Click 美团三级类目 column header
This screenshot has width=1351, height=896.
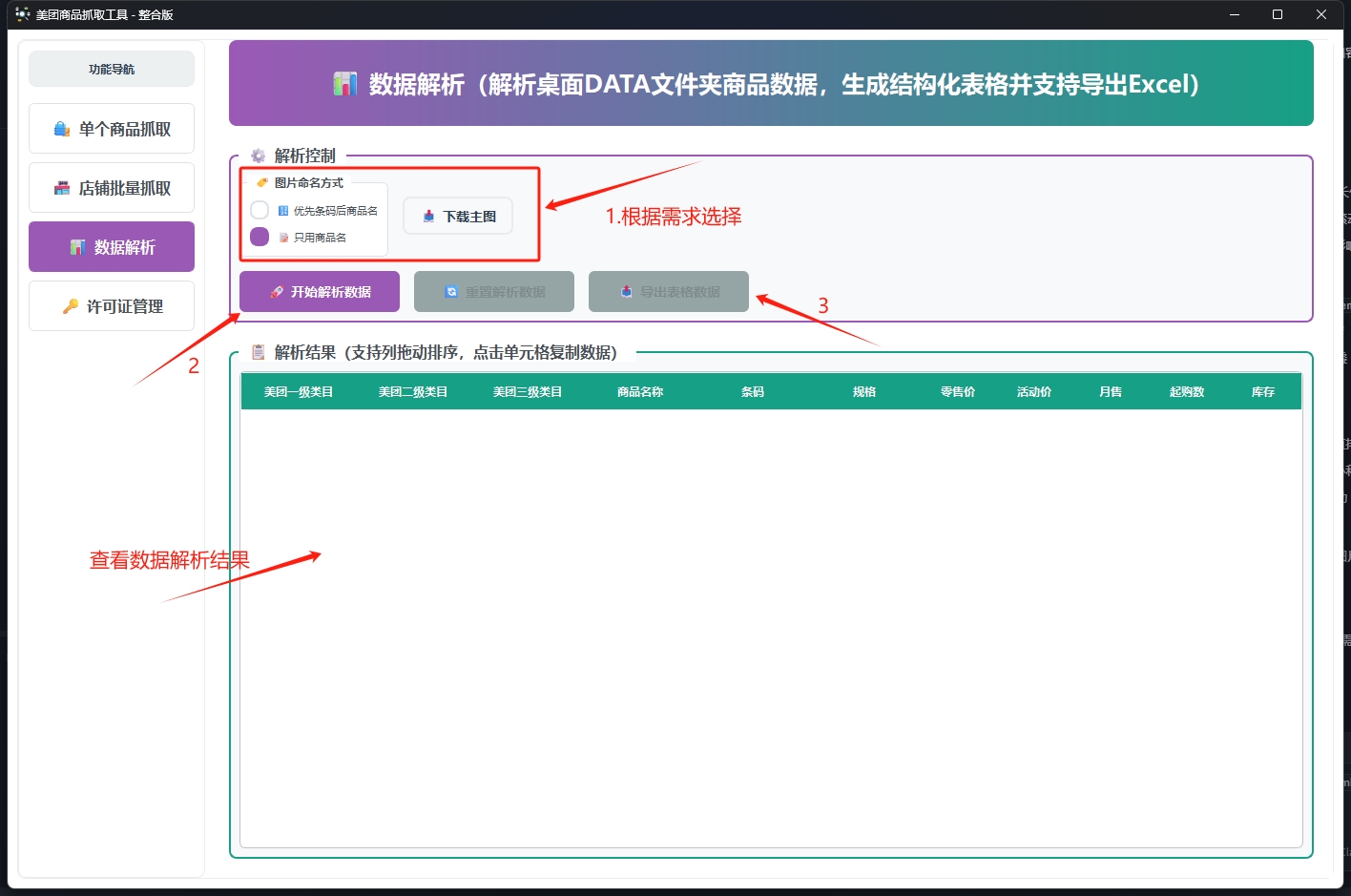point(528,392)
